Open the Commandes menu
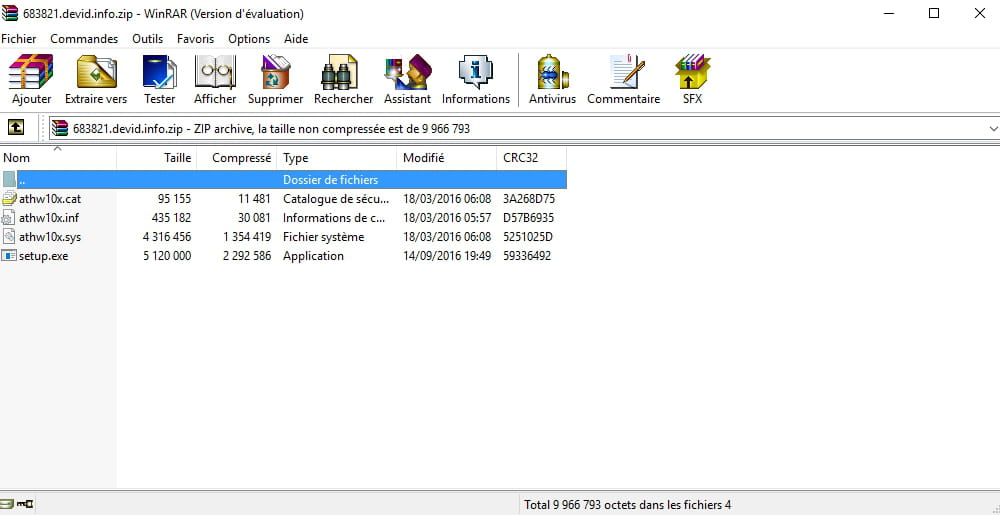The image size is (1000, 515). [x=84, y=39]
